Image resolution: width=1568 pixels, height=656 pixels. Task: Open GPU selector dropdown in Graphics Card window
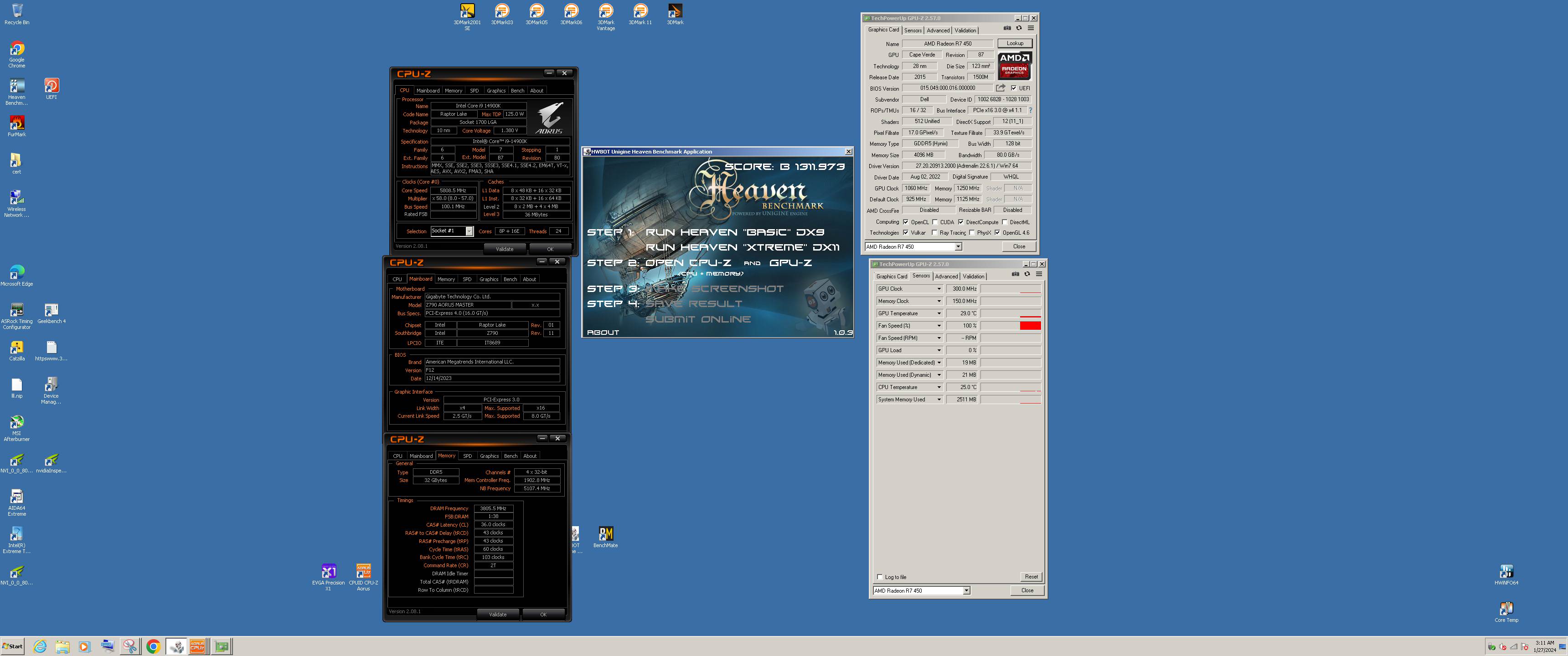[x=958, y=247]
